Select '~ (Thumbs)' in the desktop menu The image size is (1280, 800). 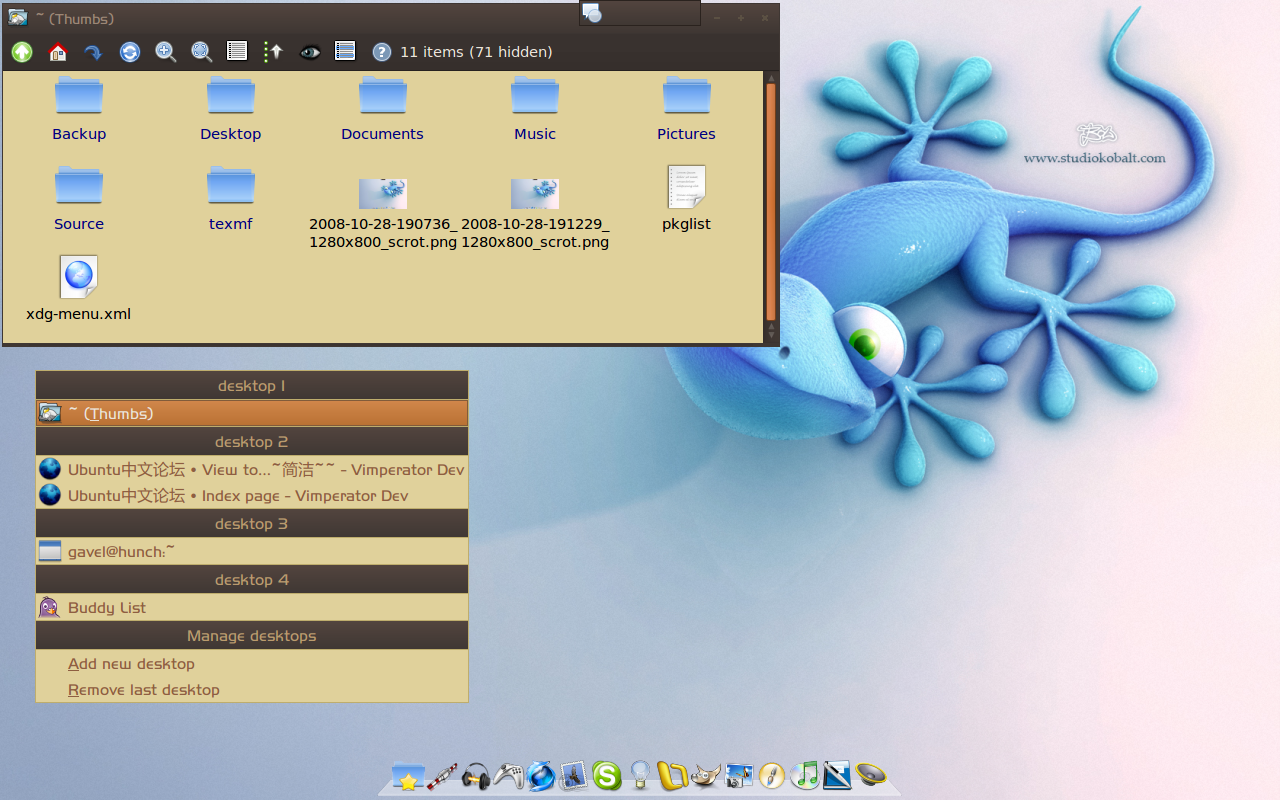click(252, 413)
